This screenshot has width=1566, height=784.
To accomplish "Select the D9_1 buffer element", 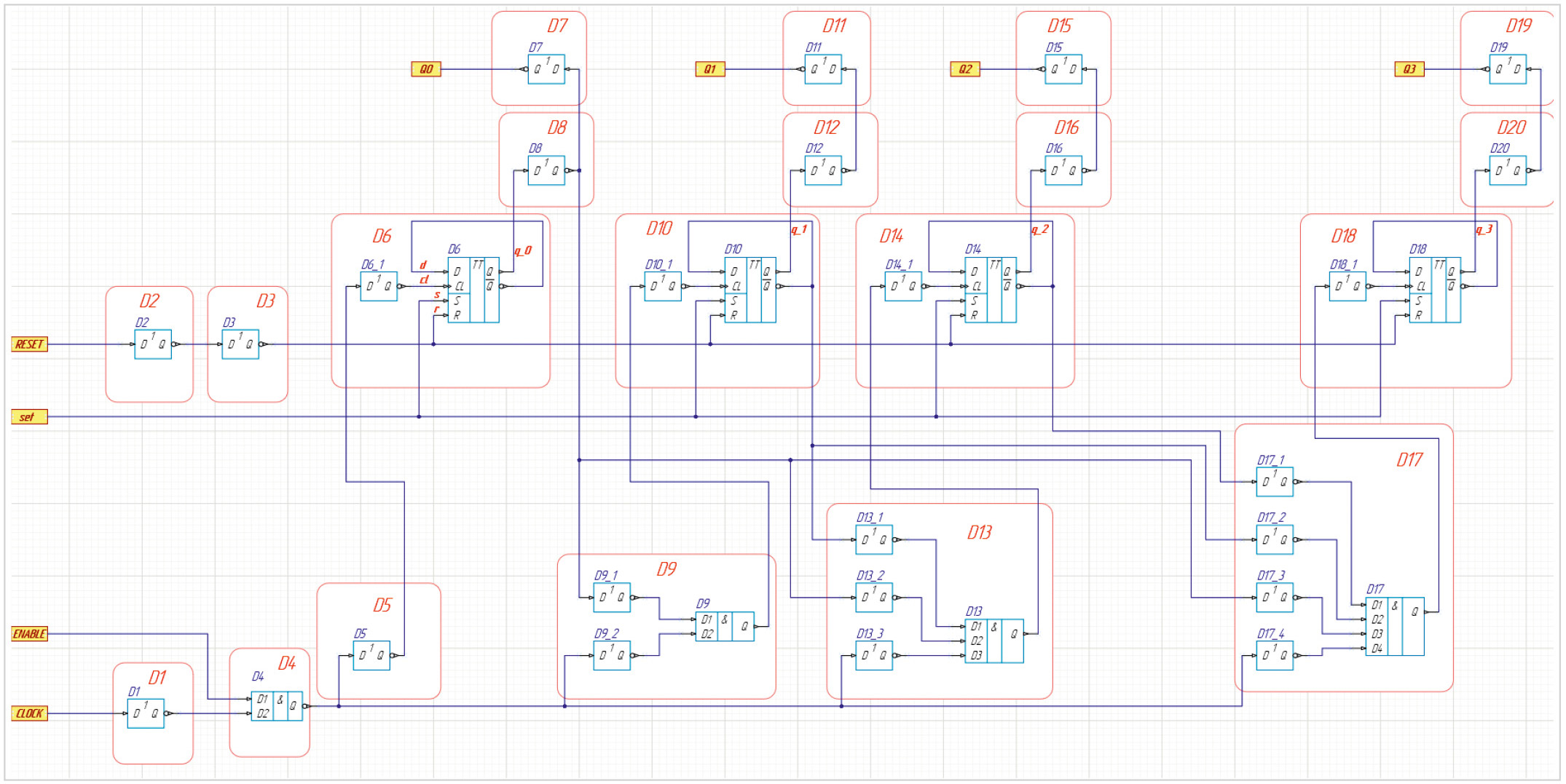I will pyautogui.click(x=612, y=597).
